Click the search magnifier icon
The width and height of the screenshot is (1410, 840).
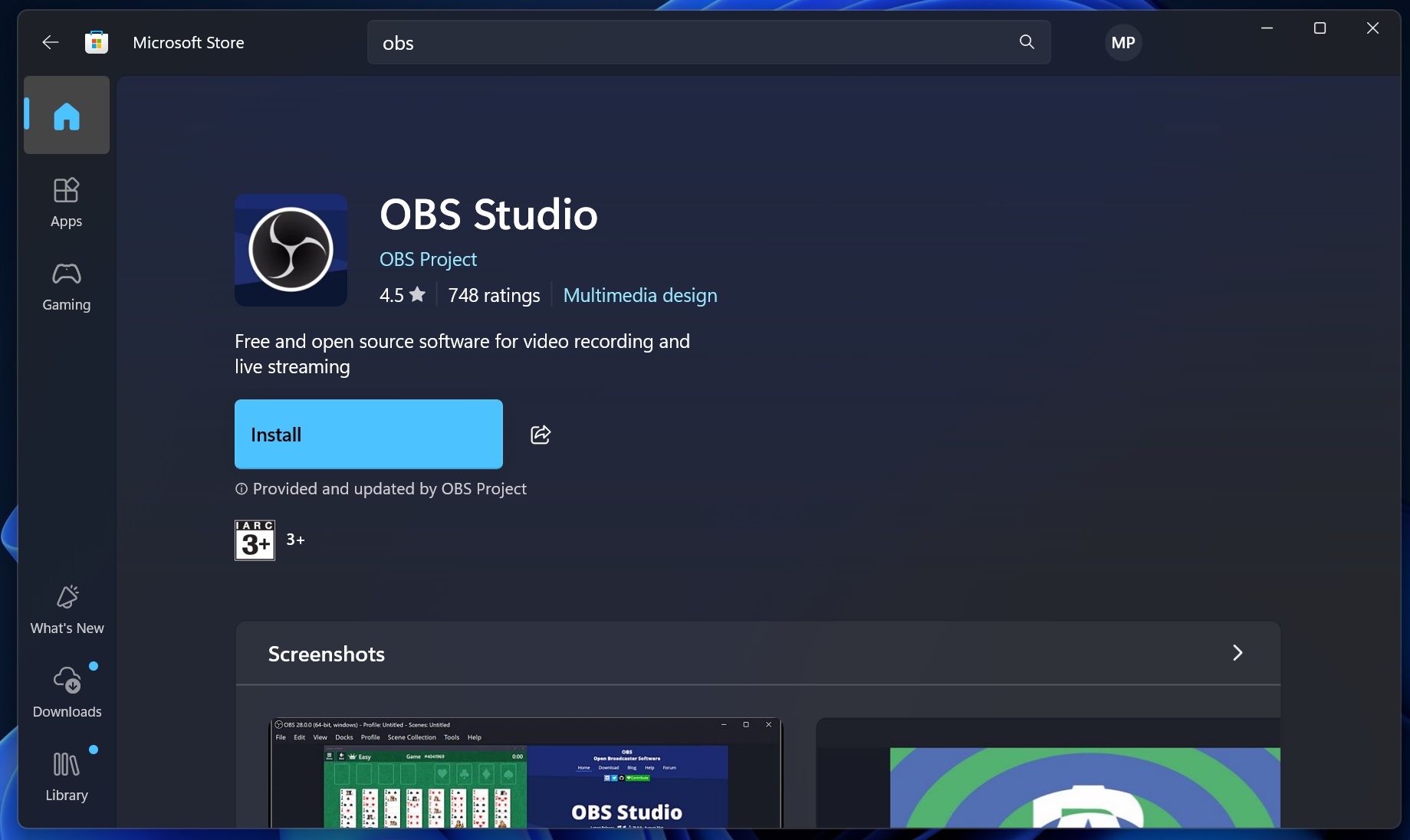pos(1027,42)
